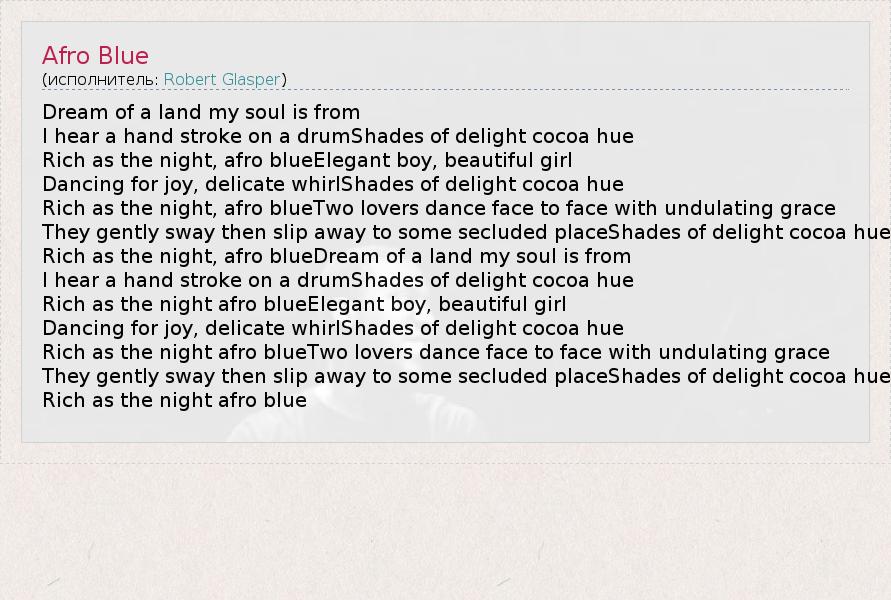891x600 pixels.
Task: Open the Robert Glasper artist link
Action: 222,80
